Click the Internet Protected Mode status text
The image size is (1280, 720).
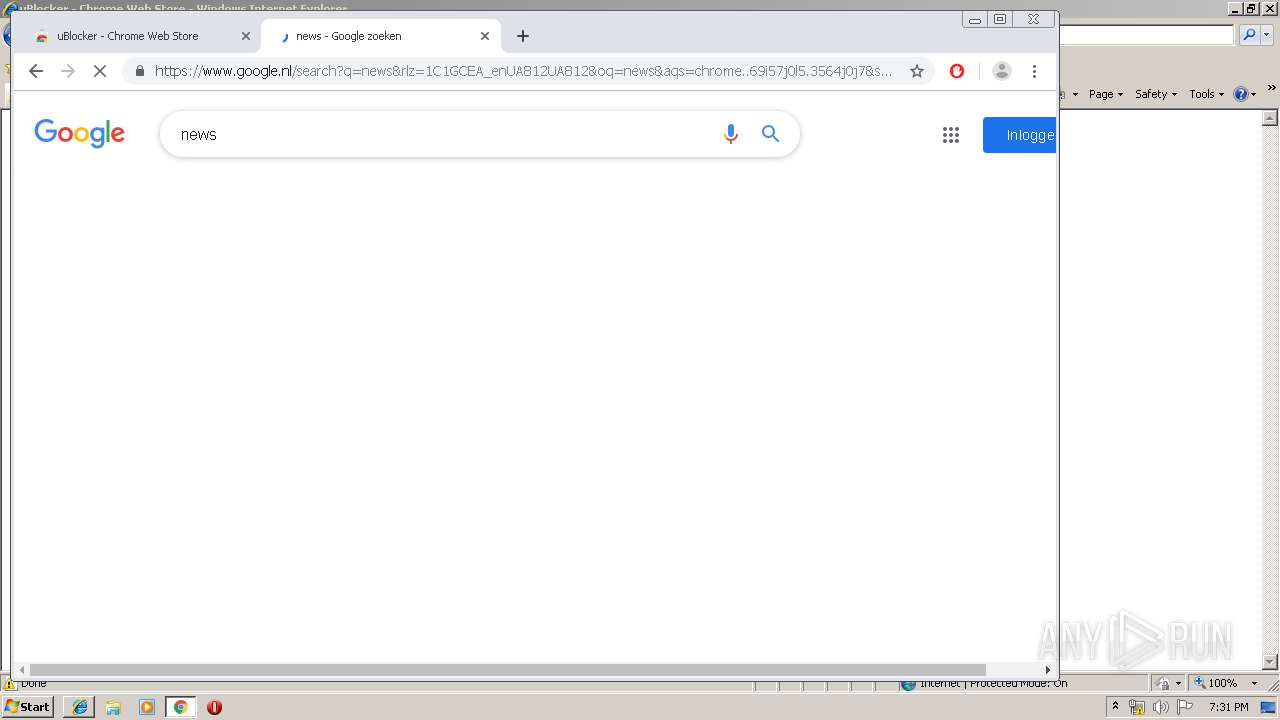coord(993,684)
